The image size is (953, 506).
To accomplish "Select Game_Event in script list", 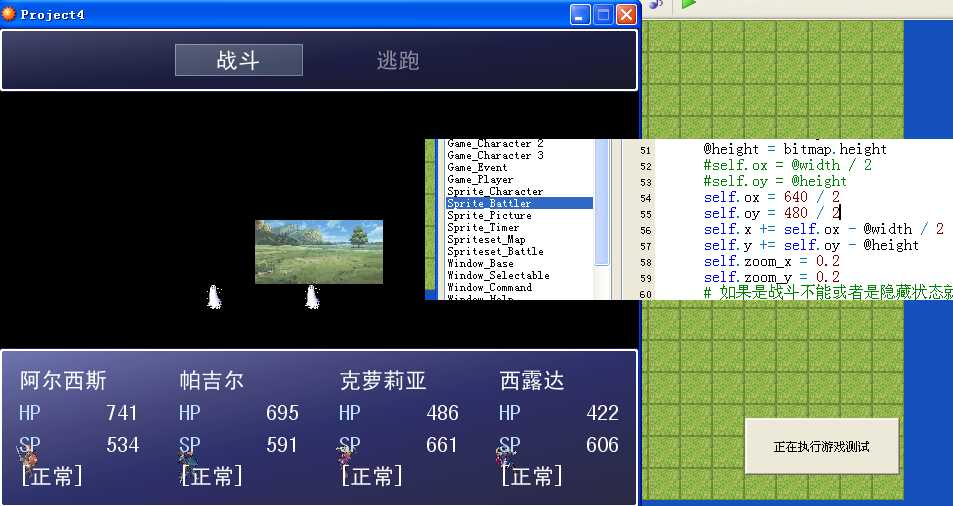I will click(x=477, y=168).
